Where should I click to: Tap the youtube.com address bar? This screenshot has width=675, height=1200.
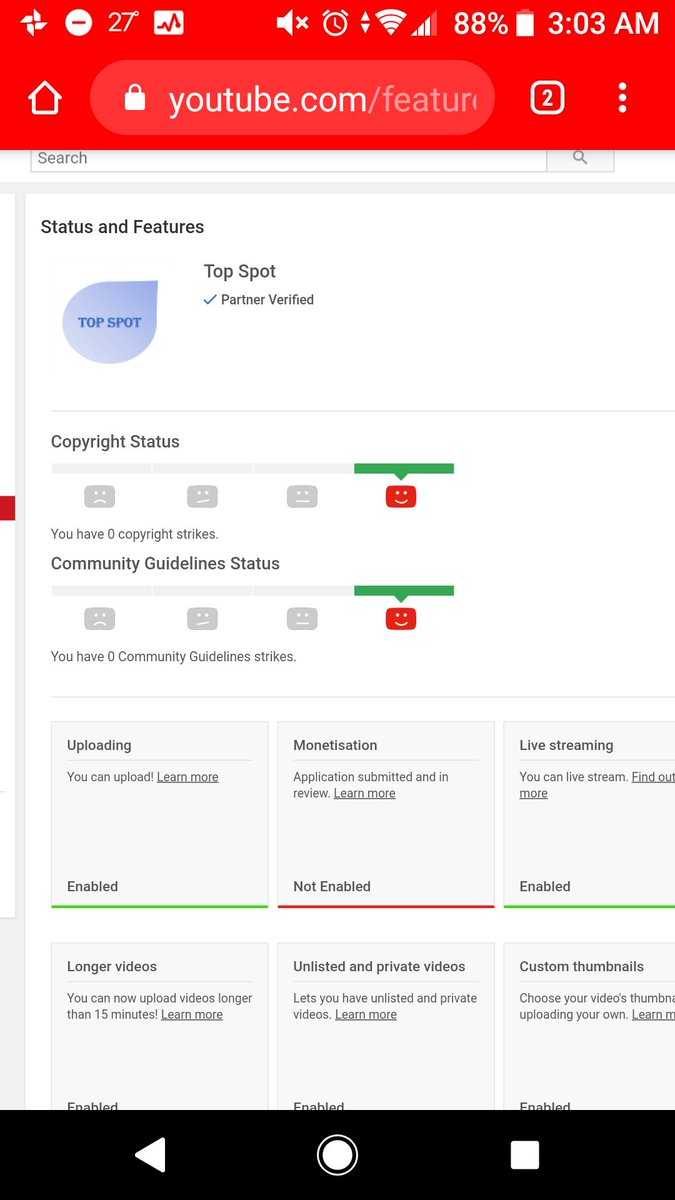(x=293, y=98)
